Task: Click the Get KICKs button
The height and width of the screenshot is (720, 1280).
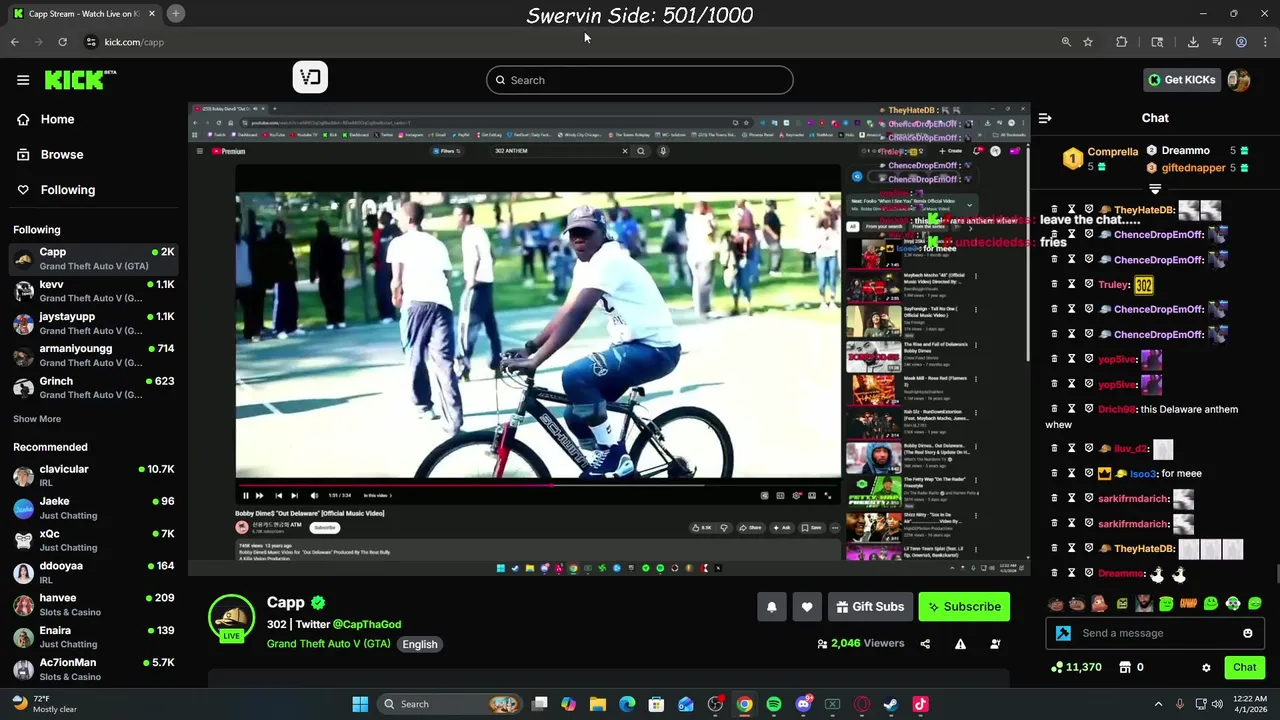Action: (1181, 80)
